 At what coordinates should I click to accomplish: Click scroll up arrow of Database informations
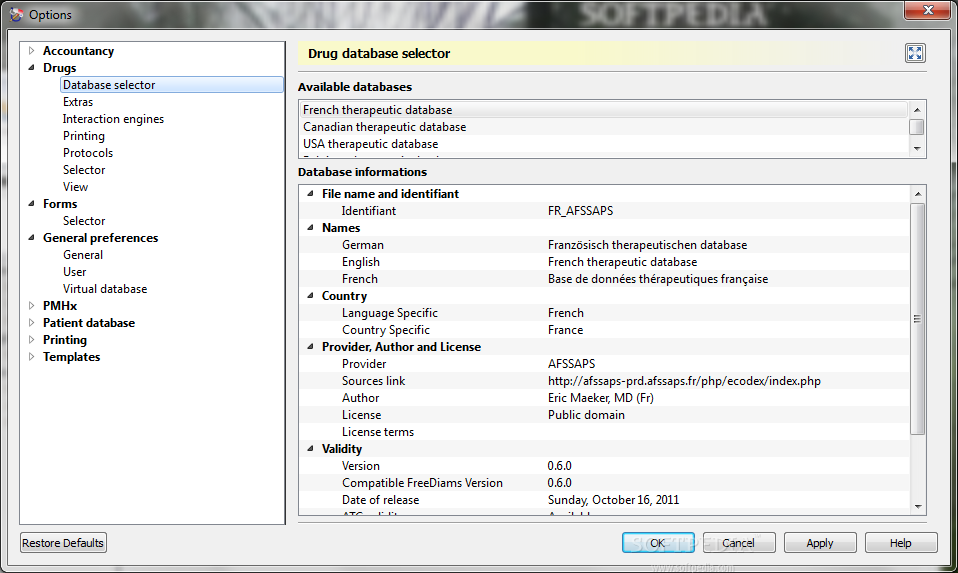point(918,194)
